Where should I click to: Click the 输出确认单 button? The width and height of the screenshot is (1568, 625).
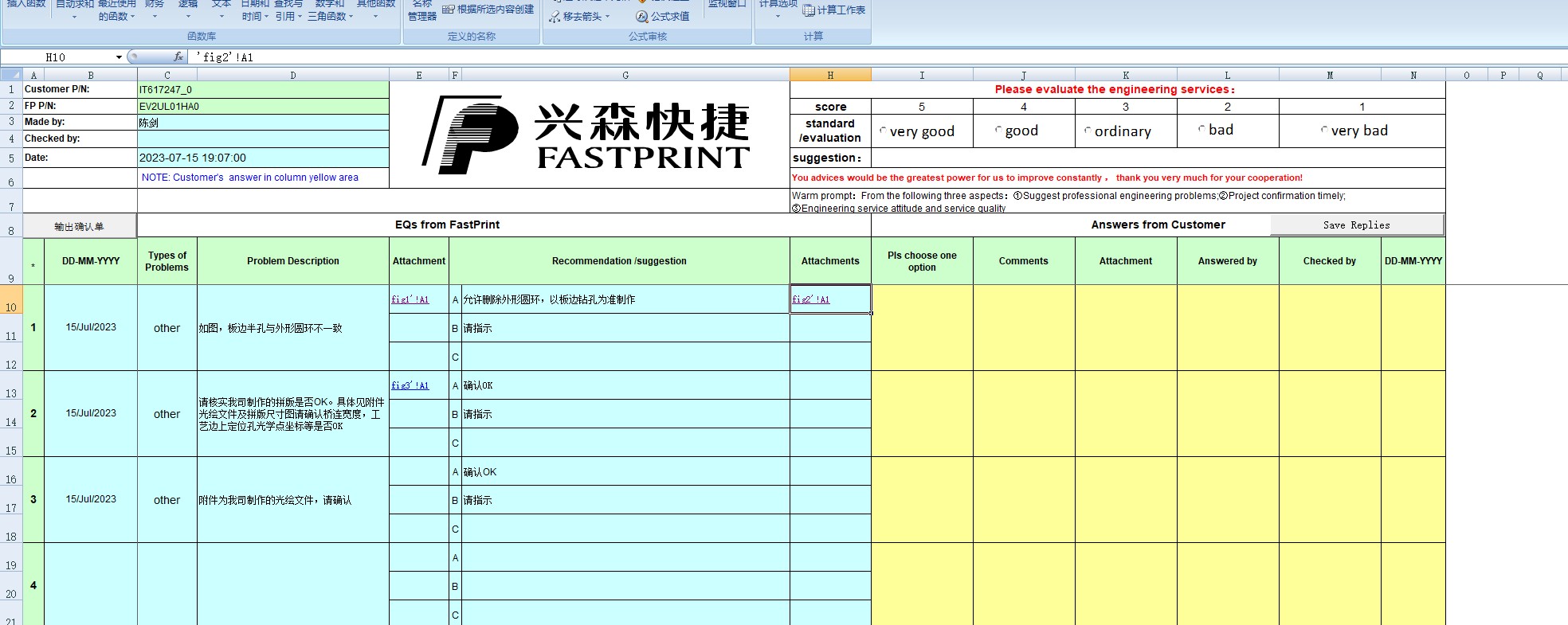coord(79,226)
